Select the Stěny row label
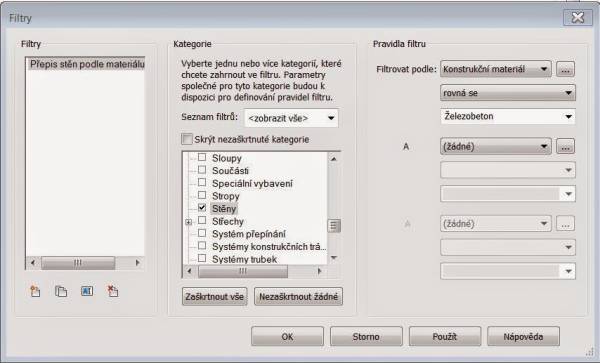The width and height of the screenshot is (600, 363). [x=224, y=209]
